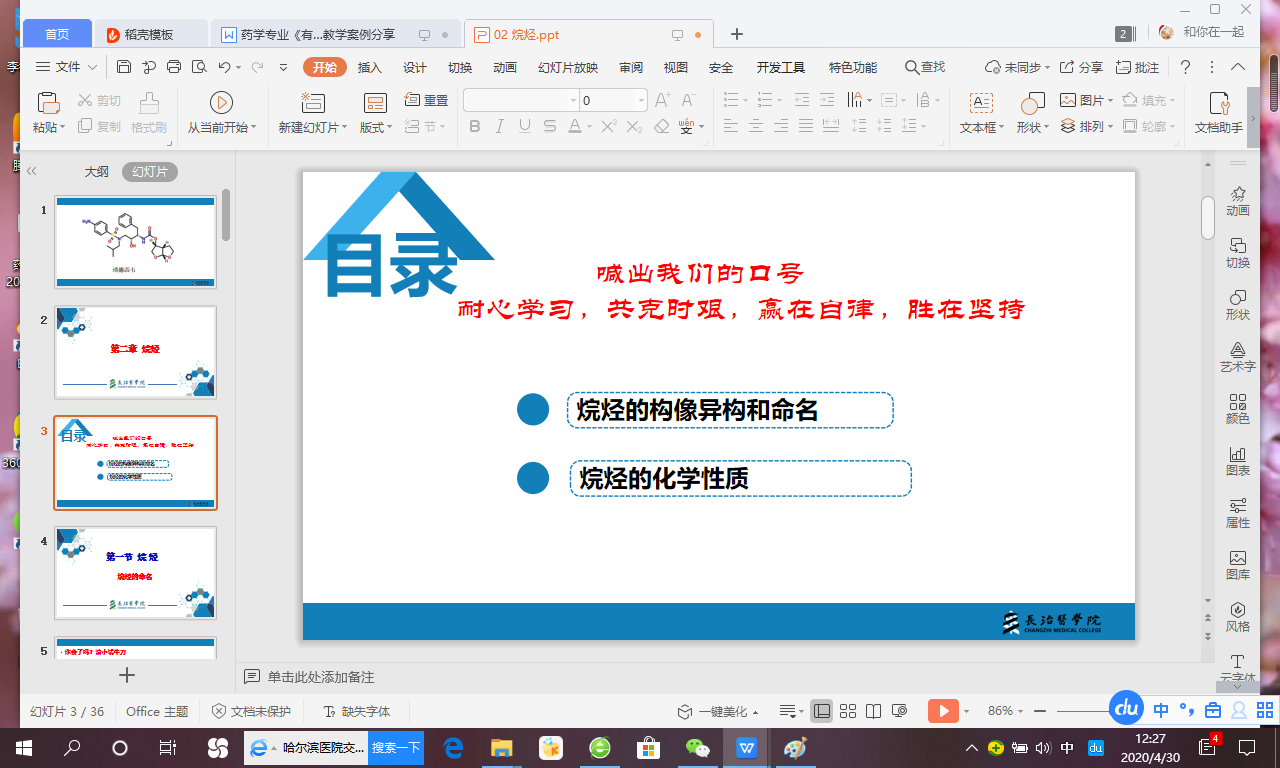Toggle normal view button in status bar
The image size is (1280, 768).
pyautogui.click(x=822, y=711)
